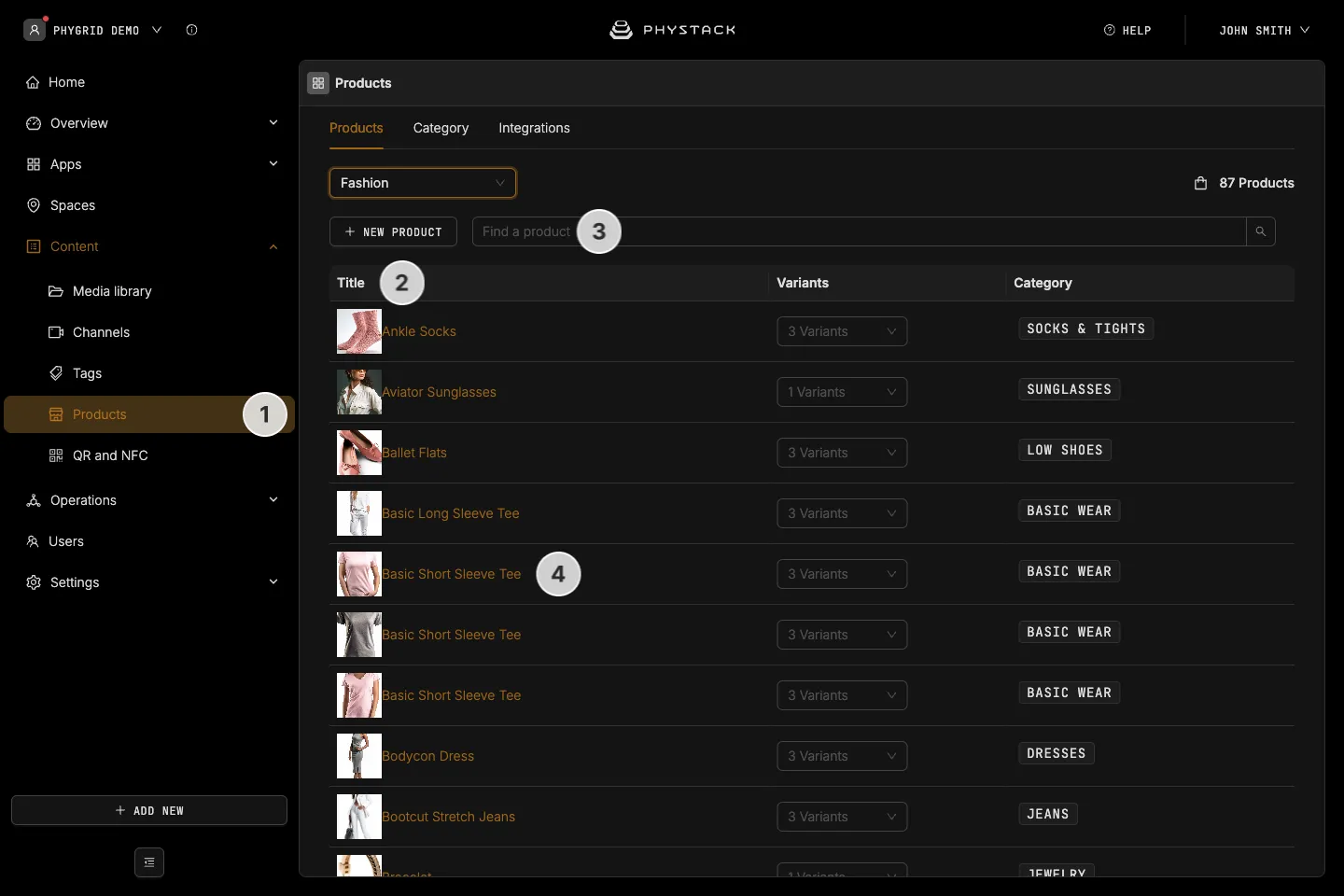Click the shopping bag icon by 87 Products
Viewport: 1344px width, 896px height.
(1201, 183)
